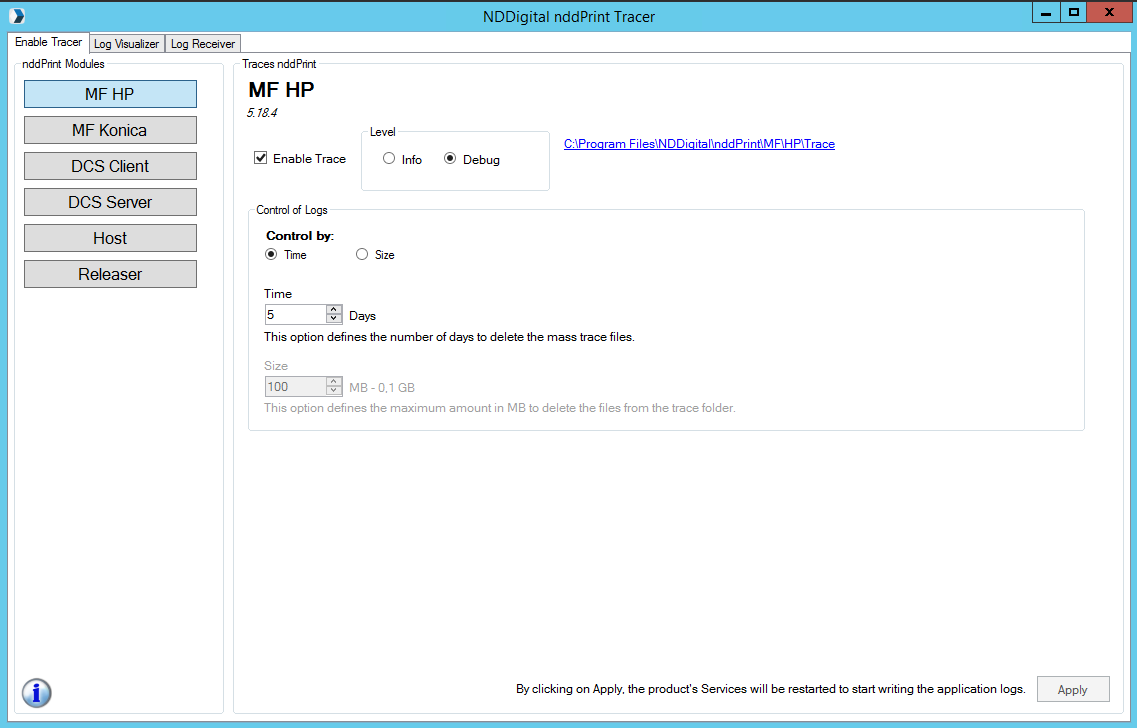Select the Info level radio button

[389, 159]
